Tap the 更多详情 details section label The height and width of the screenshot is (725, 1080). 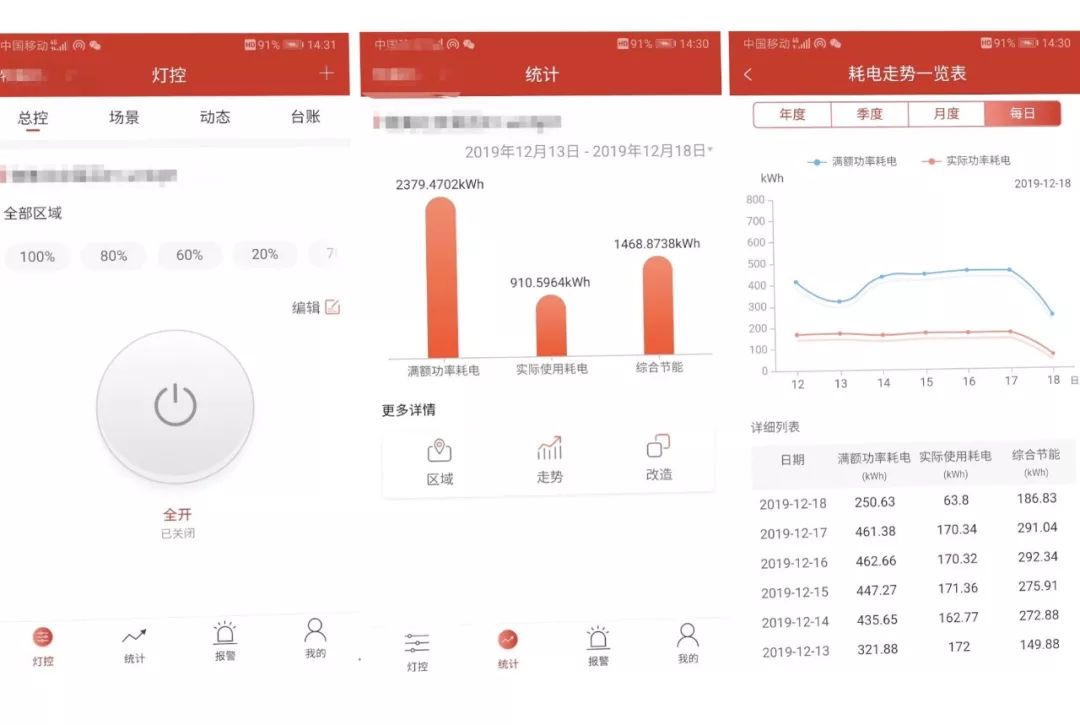(410, 409)
